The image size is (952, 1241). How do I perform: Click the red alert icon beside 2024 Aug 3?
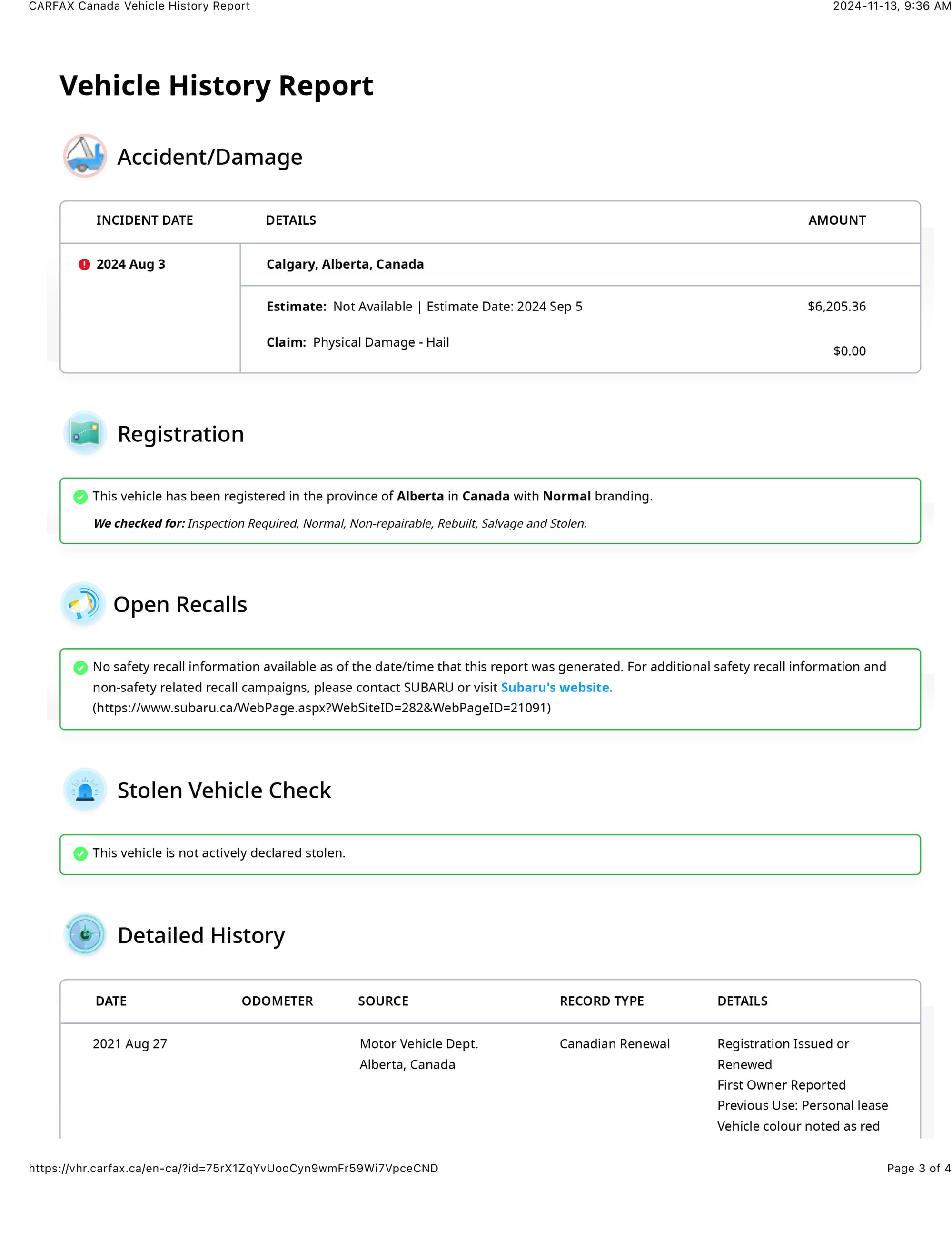point(84,264)
